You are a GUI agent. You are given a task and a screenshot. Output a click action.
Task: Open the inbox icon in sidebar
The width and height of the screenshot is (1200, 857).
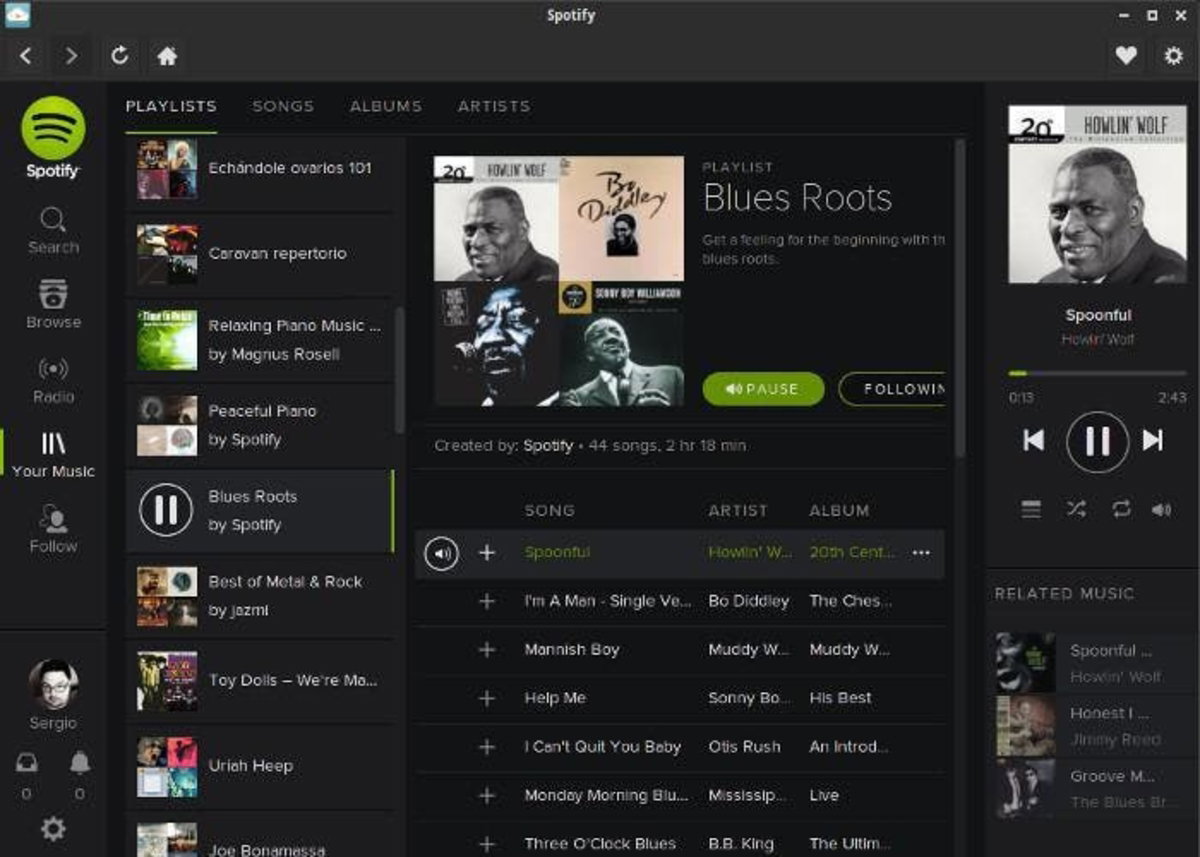pyautogui.click(x=27, y=764)
